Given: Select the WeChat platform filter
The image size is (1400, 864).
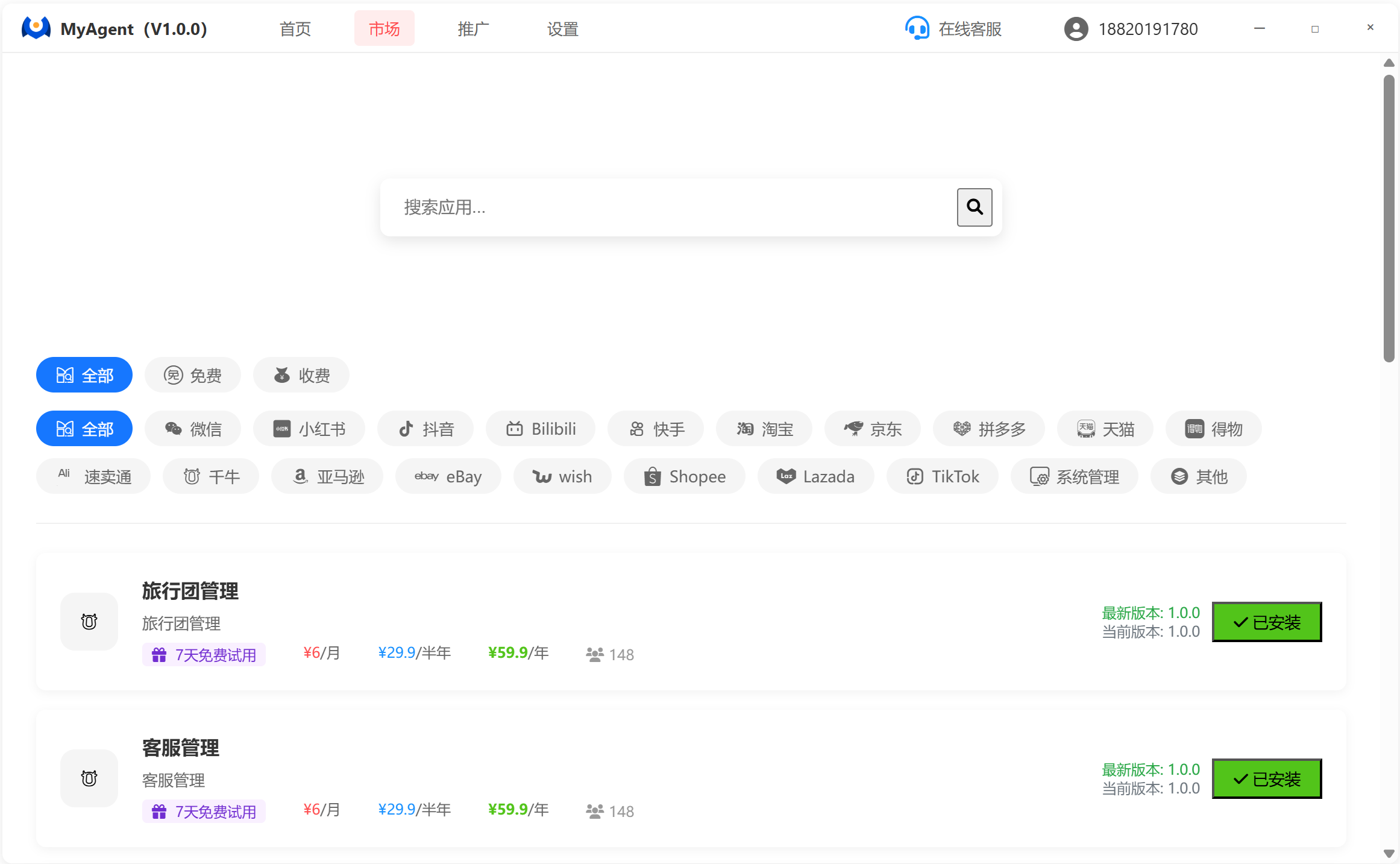Looking at the screenshot, I should pyautogui.click(x=193, y=429).
